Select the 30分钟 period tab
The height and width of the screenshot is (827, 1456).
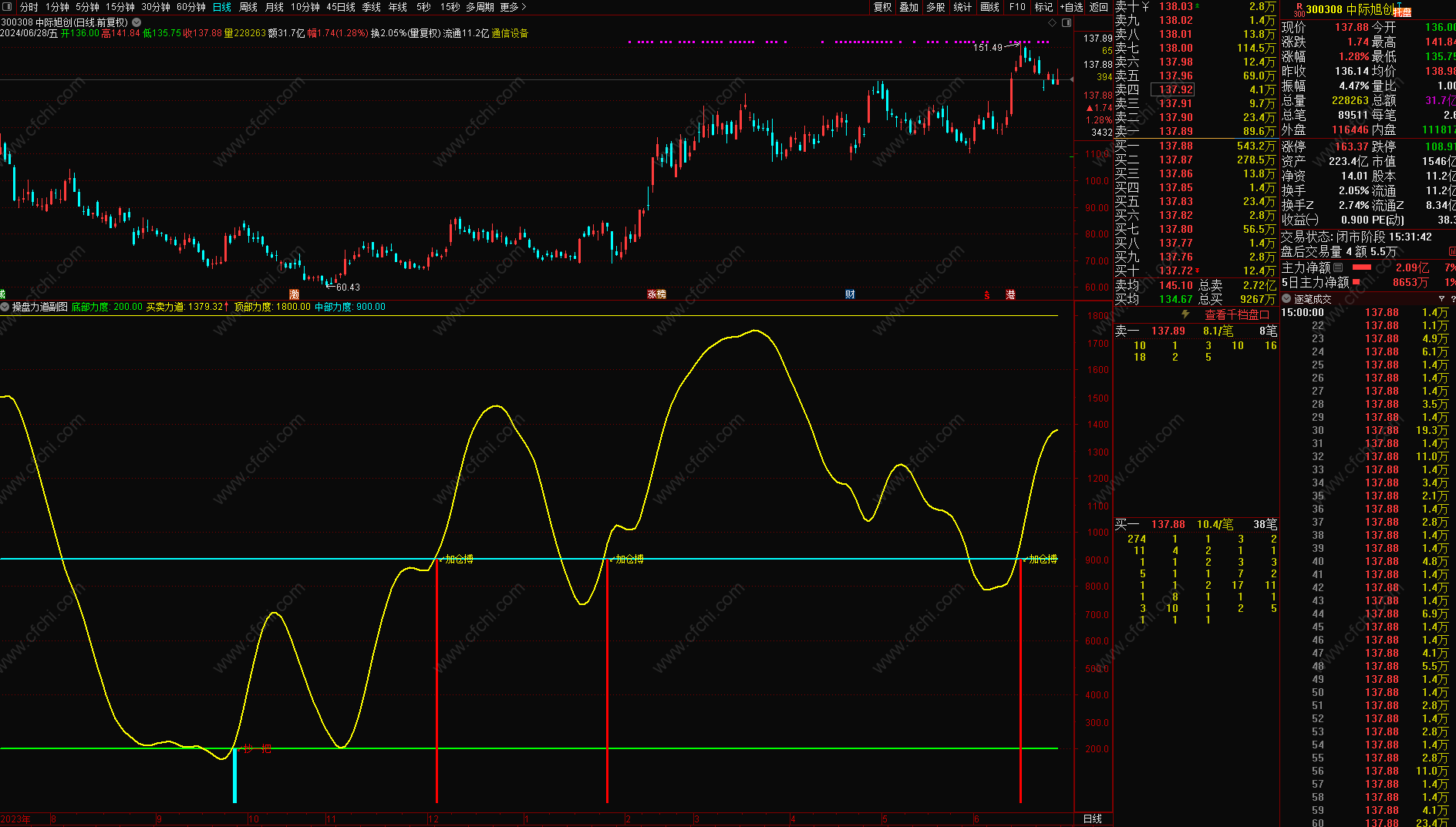coord(156,7)
